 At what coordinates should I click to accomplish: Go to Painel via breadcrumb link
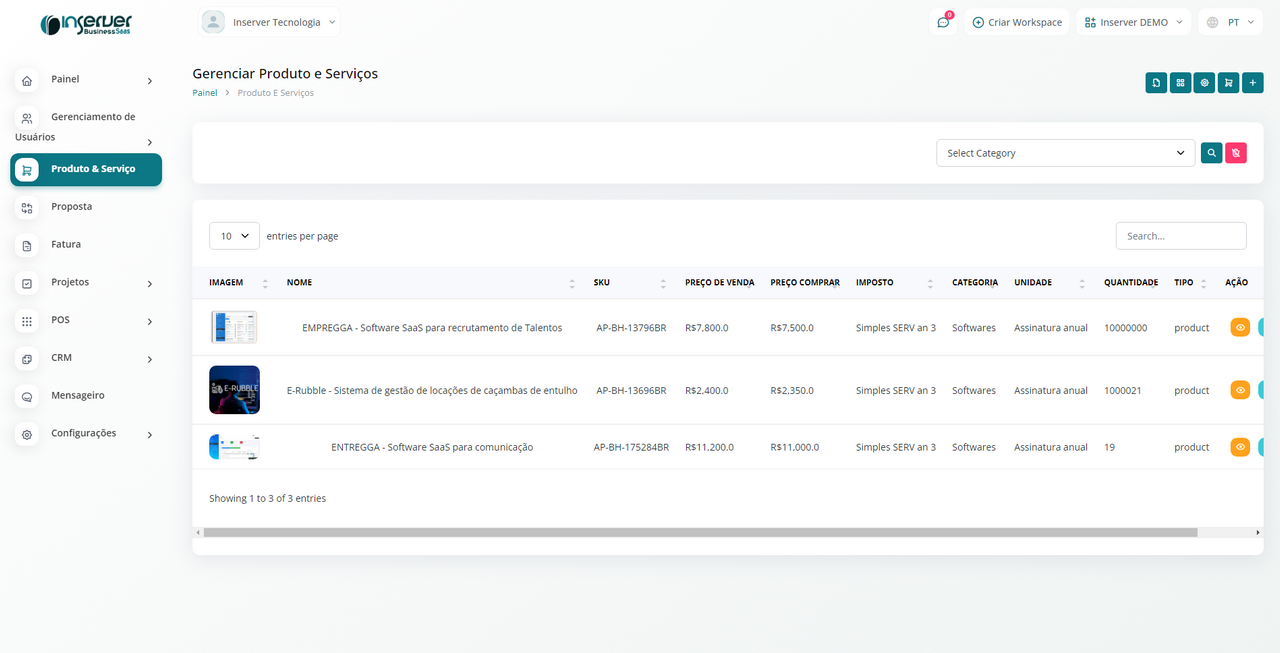(x=204, y=93)
